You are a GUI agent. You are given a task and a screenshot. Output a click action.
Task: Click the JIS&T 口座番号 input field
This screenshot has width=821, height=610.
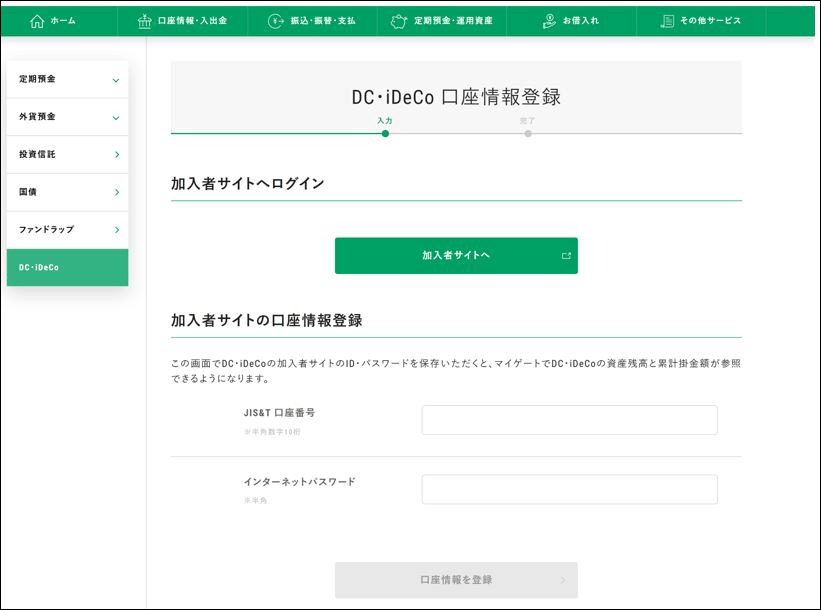(569, 420)
